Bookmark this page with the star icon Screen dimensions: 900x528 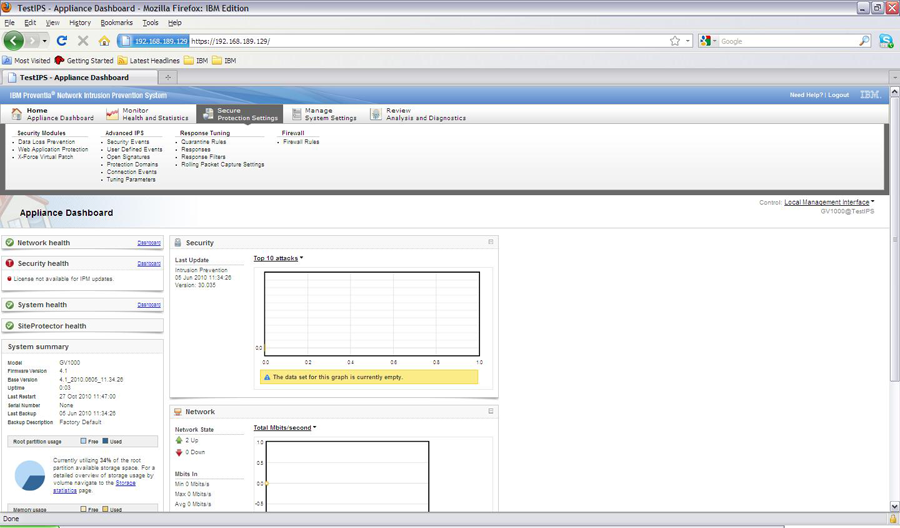(x=674, y=41)
